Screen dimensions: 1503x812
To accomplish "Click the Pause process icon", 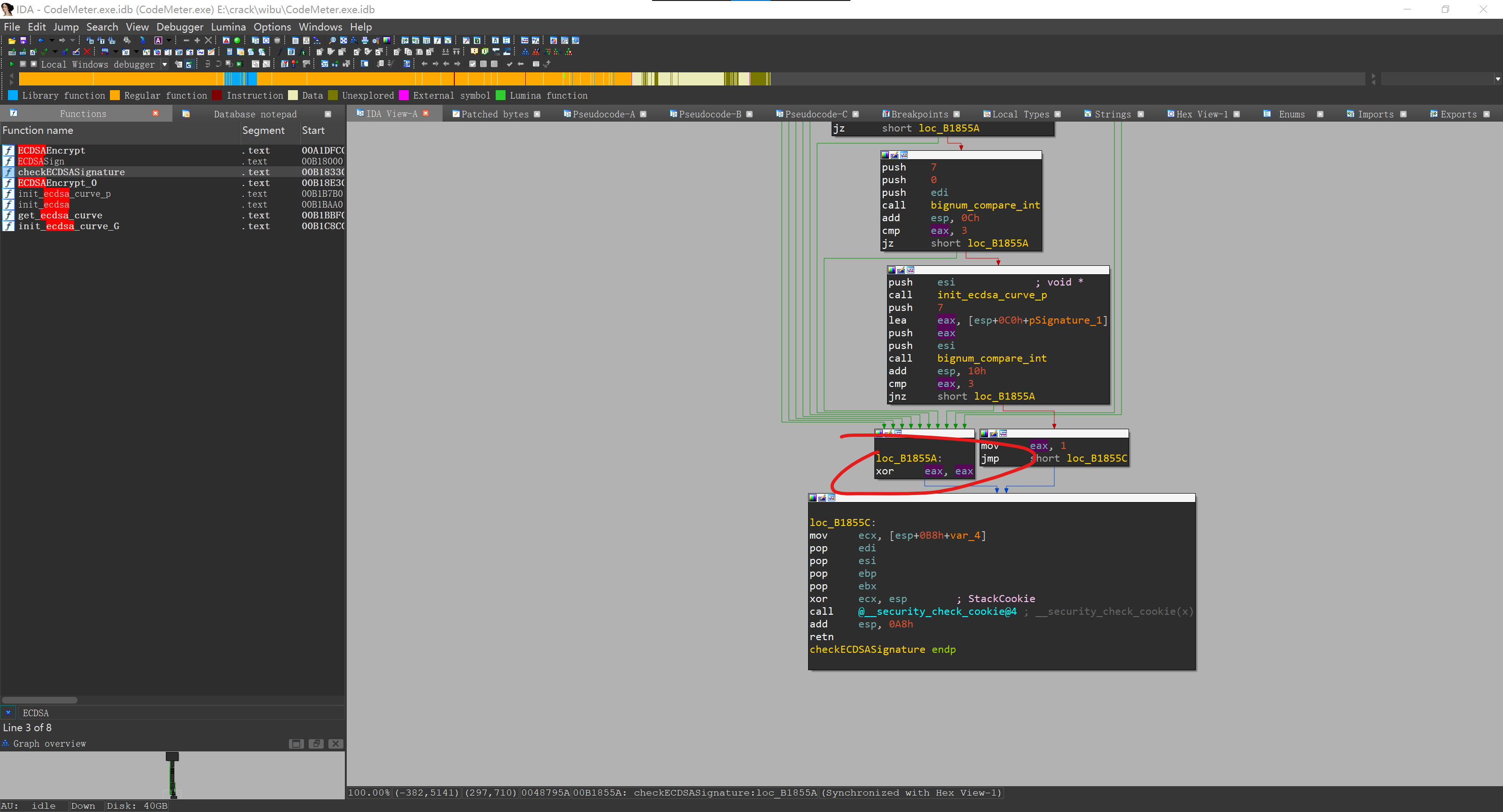I will click(23, 63).
